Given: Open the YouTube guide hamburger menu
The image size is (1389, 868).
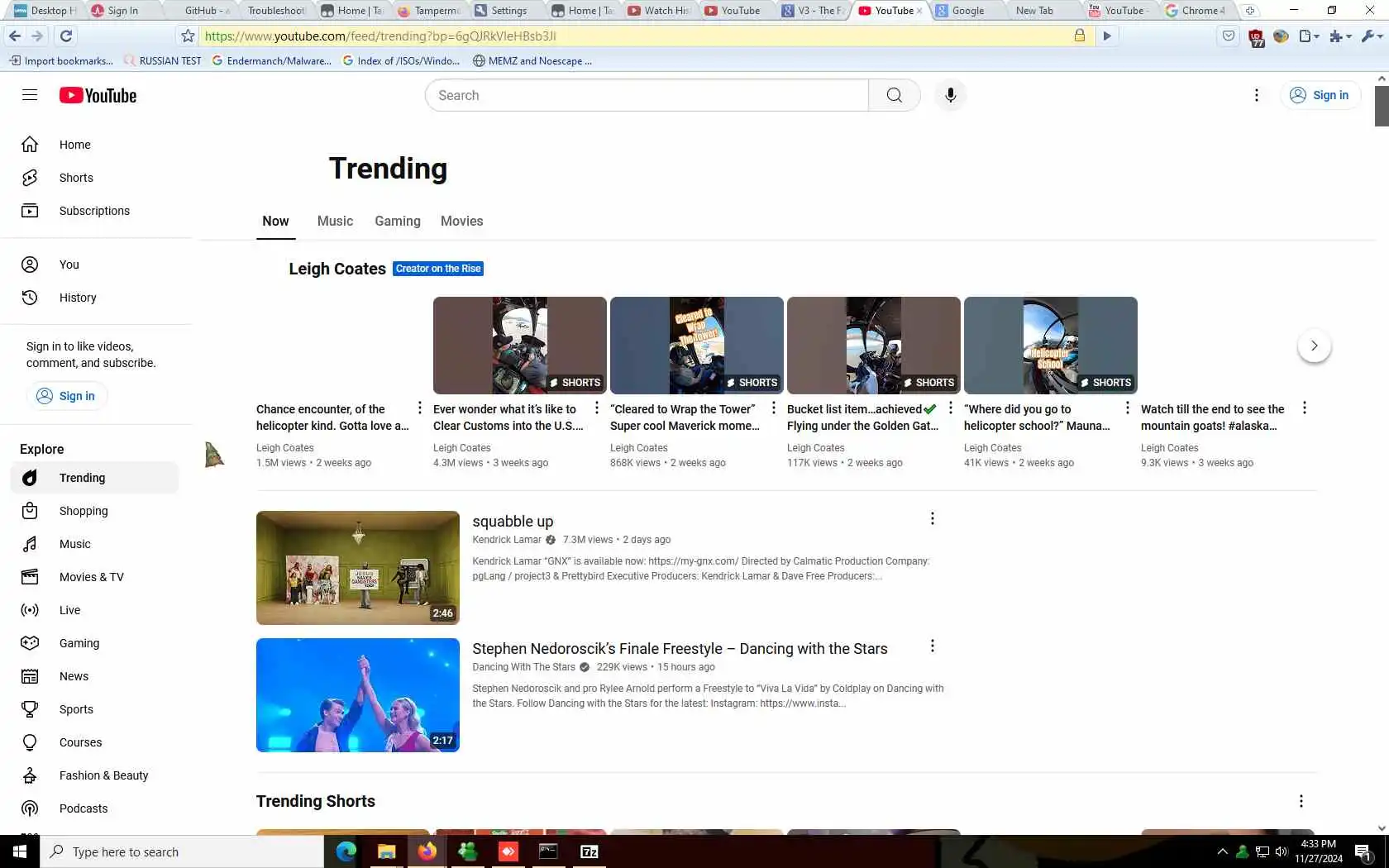Looking at the screenshot, I should pyautogui.click(x=30, y=95).
